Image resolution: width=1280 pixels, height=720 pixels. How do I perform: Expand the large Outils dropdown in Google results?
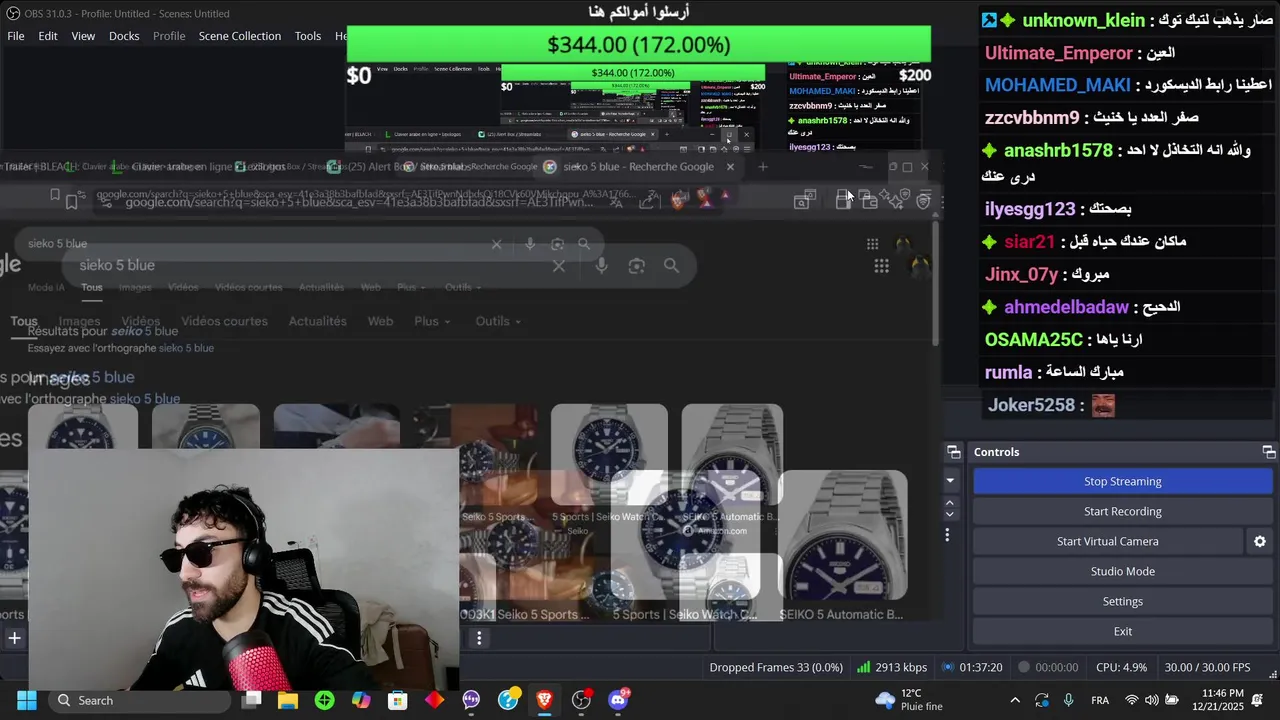tap(498, 321)
